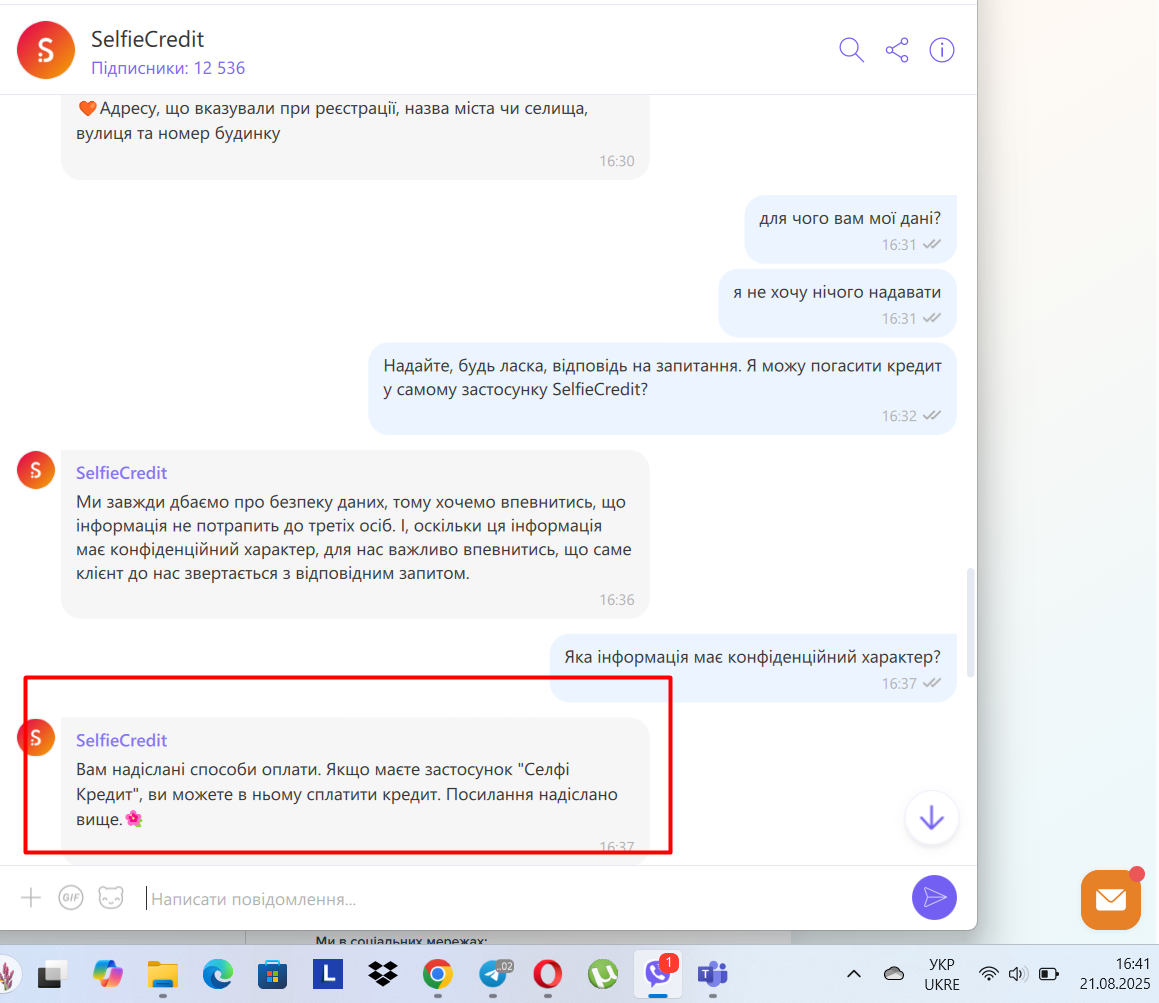1159x1003 pixels.
Task: Click the volume speaker tray icon
Action: pos(1018,973)
